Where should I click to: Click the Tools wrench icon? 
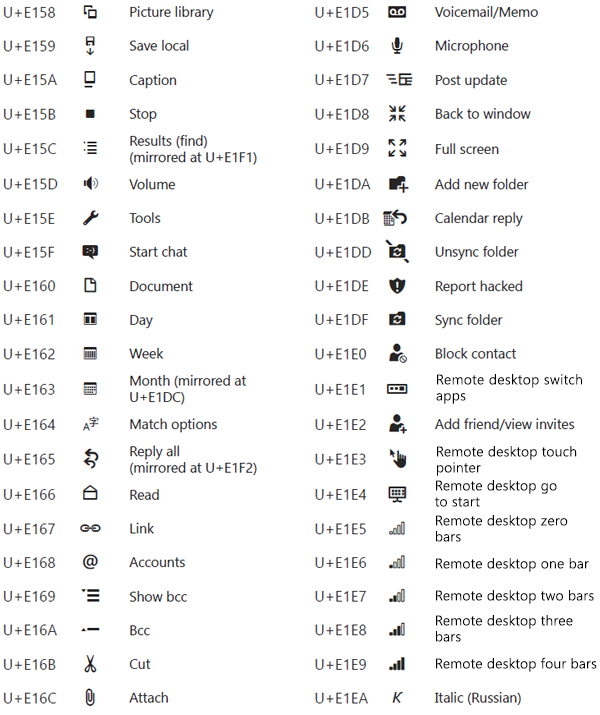[x=90, y=218]
